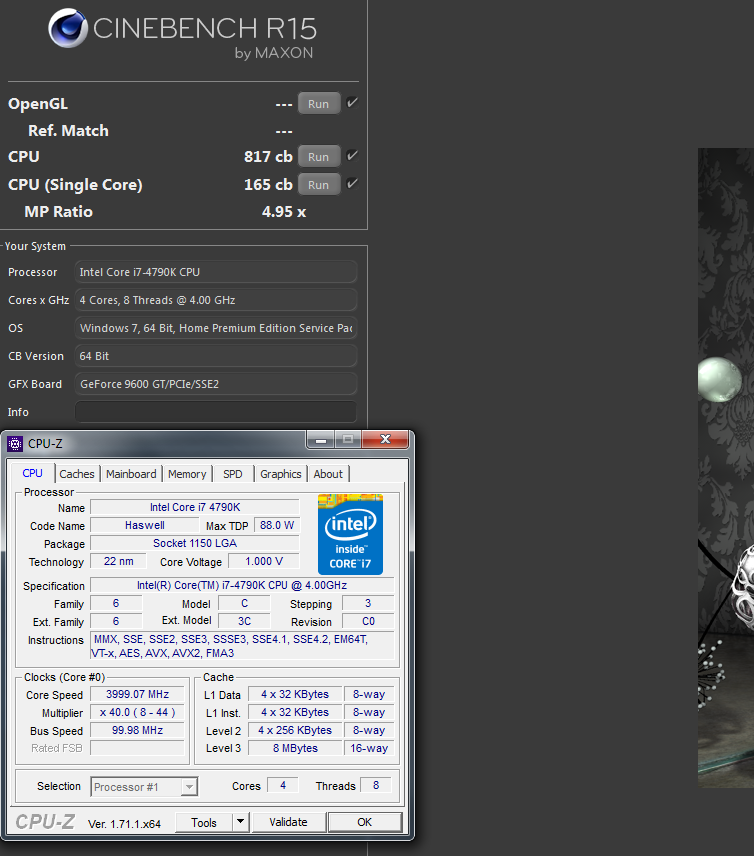Open the Tools dropdown arrow in CPU-Z
Screen dimensions: 754x856
coord(240,822)
